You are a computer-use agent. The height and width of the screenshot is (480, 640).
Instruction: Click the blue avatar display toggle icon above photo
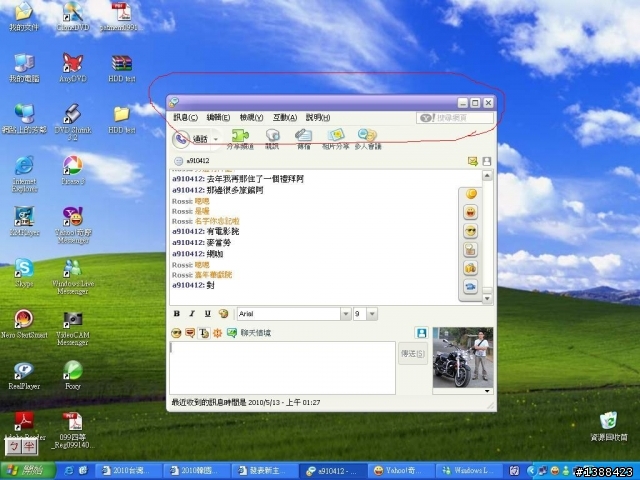pos(421,333)
